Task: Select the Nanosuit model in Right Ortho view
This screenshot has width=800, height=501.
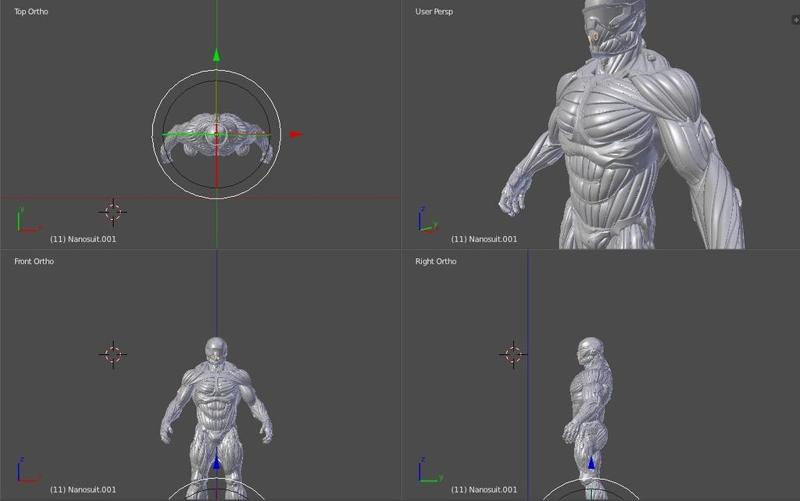Action: [x=589, y=417]
